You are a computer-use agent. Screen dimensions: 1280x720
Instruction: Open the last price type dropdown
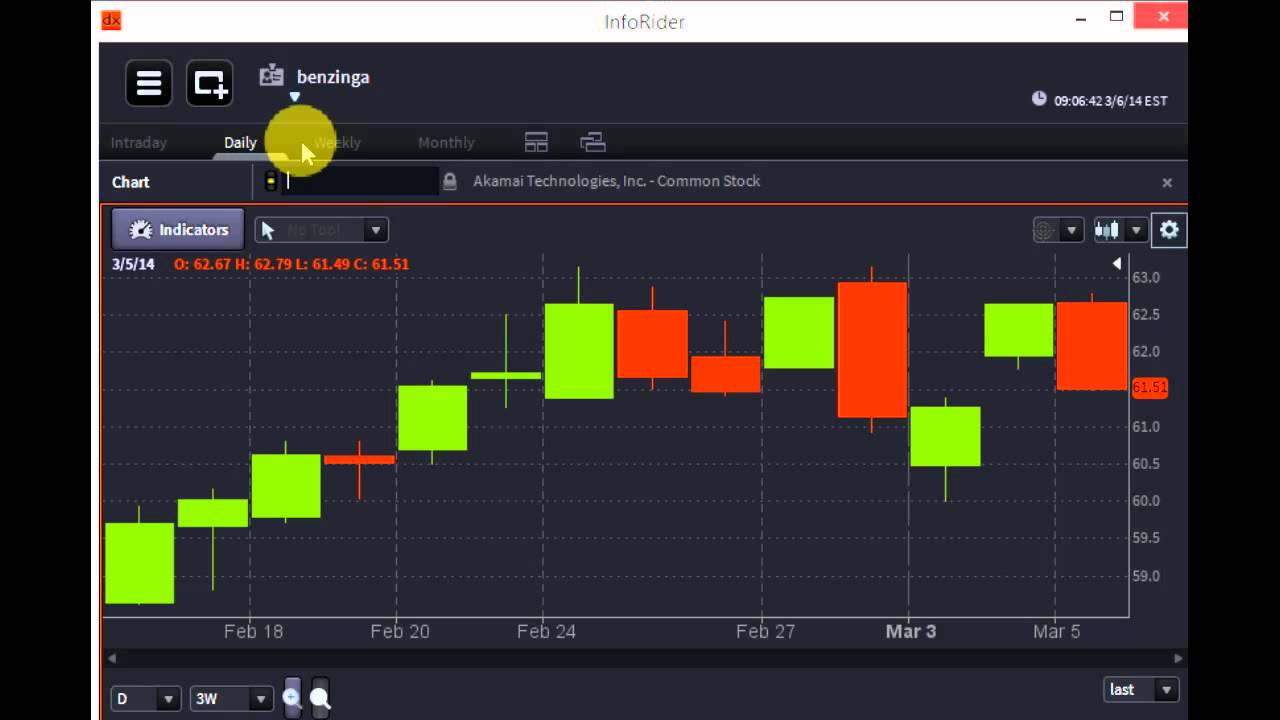pyautogui.click(x=1140, y=689)
